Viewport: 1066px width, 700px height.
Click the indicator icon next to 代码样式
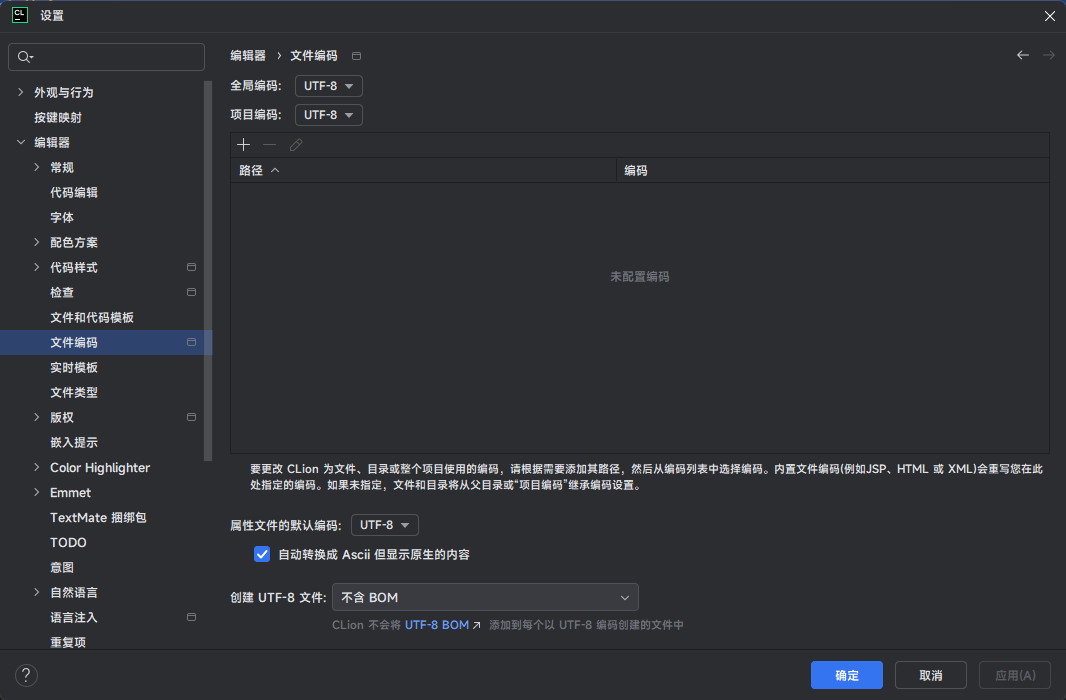[x=190, y=267]
